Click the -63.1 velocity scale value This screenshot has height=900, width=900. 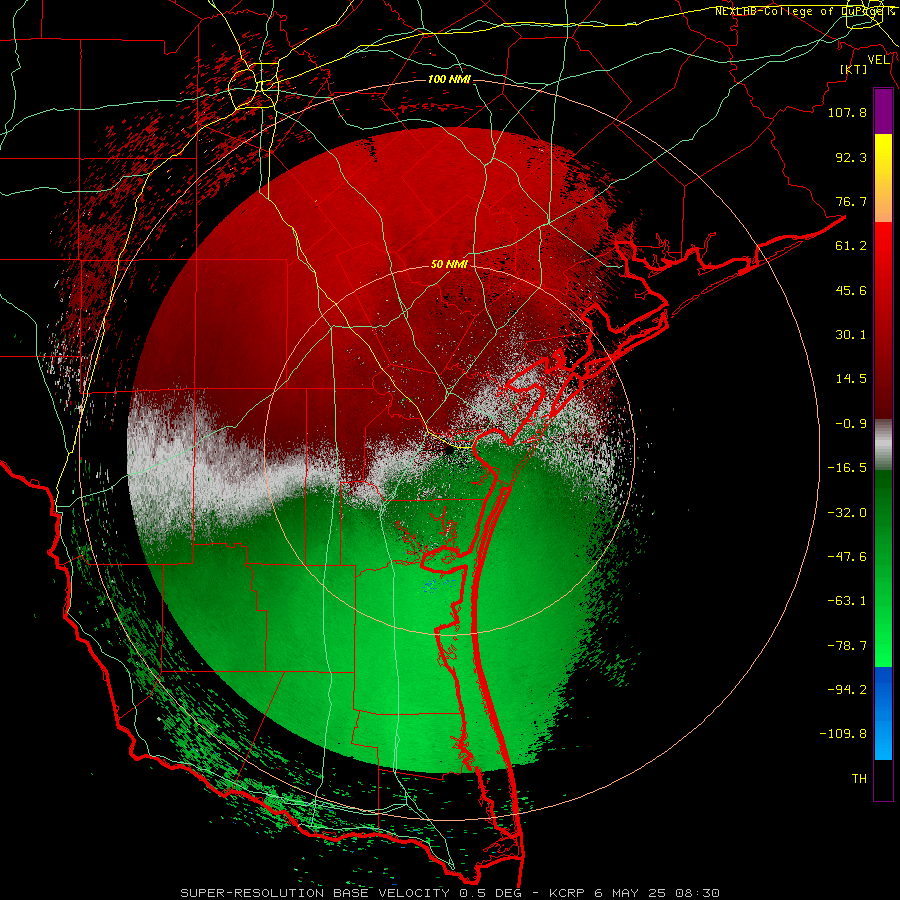pos(847,601)
